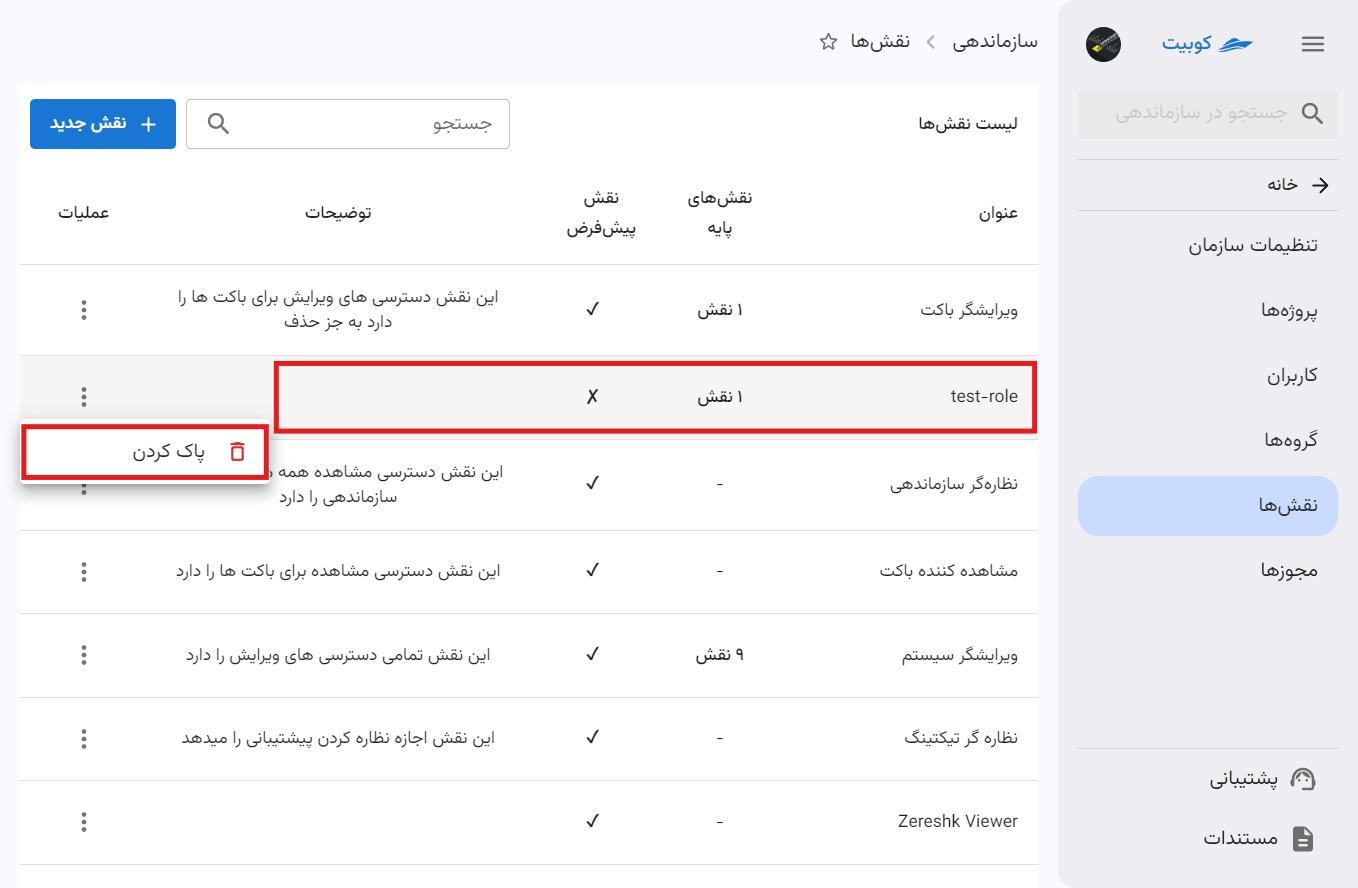Star the نقش‌ها page as favorite

click(828, 42)
